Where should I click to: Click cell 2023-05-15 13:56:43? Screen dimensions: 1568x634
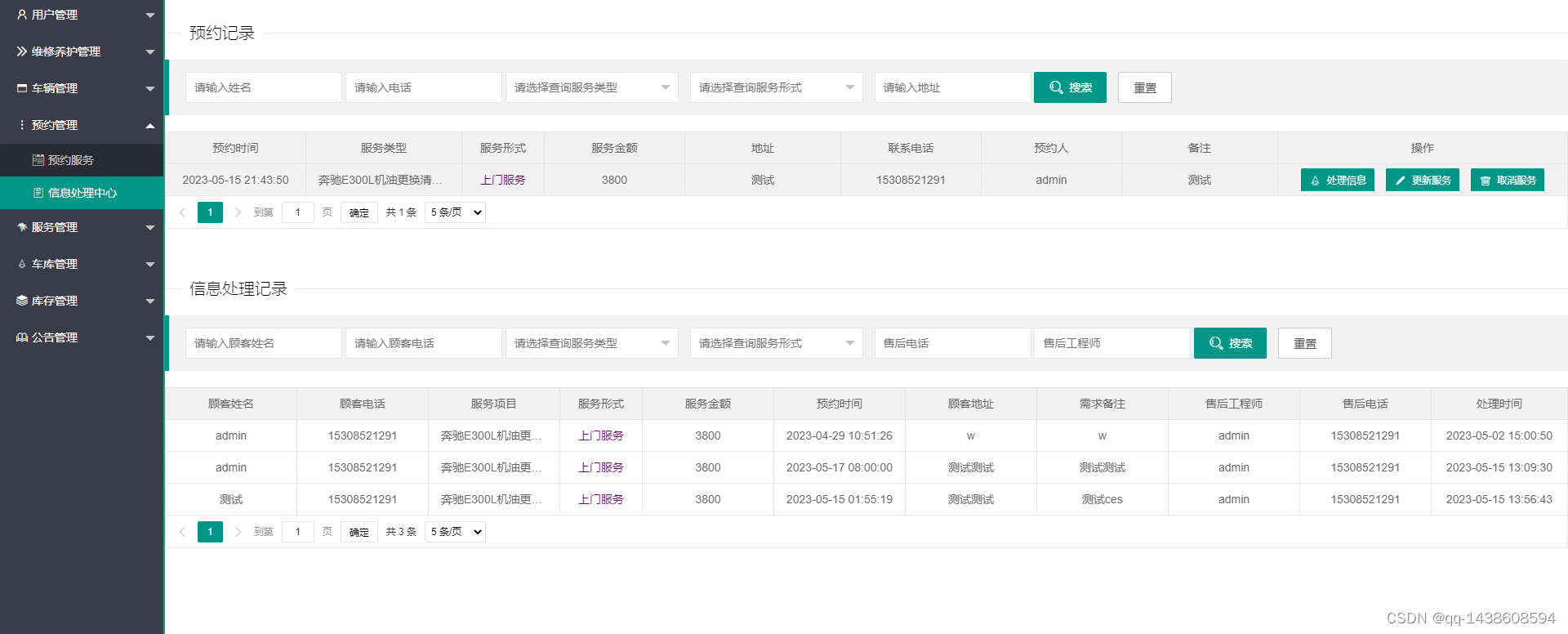(x=1499, y=499)
